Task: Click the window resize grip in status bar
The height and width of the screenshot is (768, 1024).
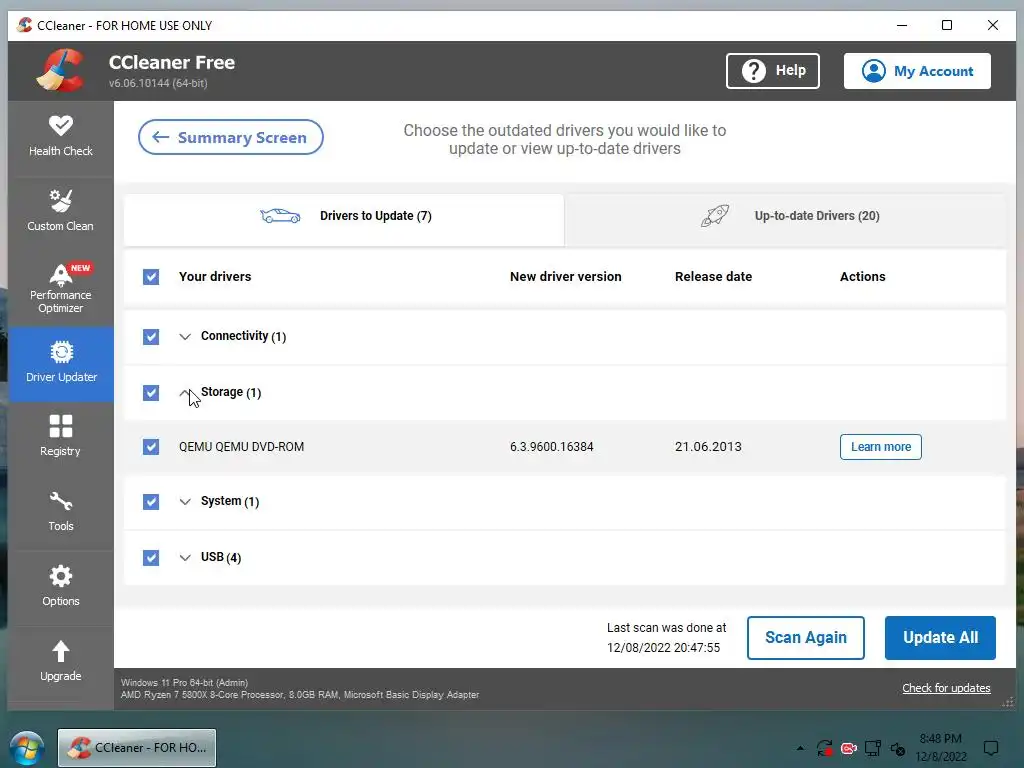Action: pos(1008,703)
